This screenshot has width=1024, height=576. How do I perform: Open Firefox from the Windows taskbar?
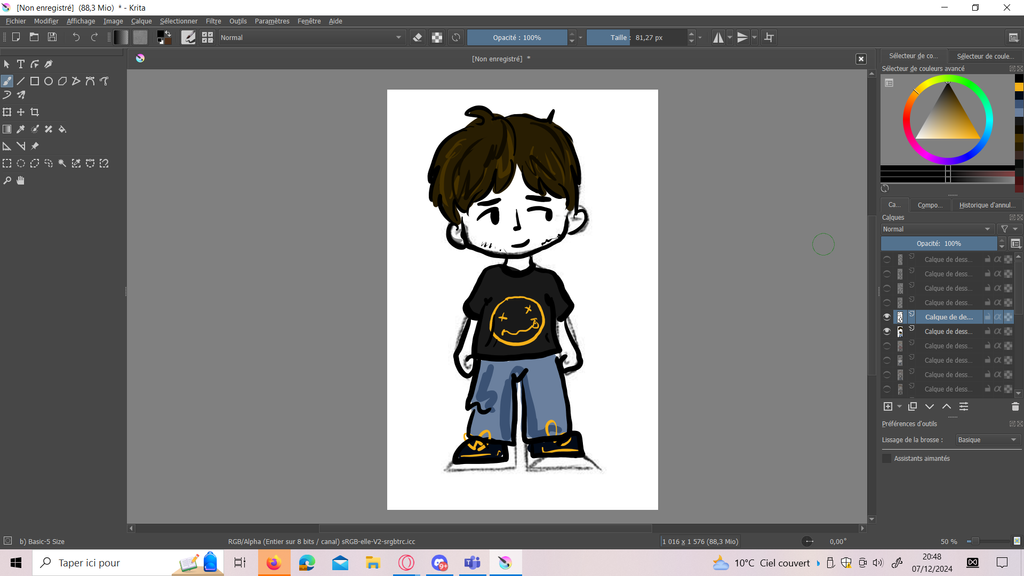273,563
